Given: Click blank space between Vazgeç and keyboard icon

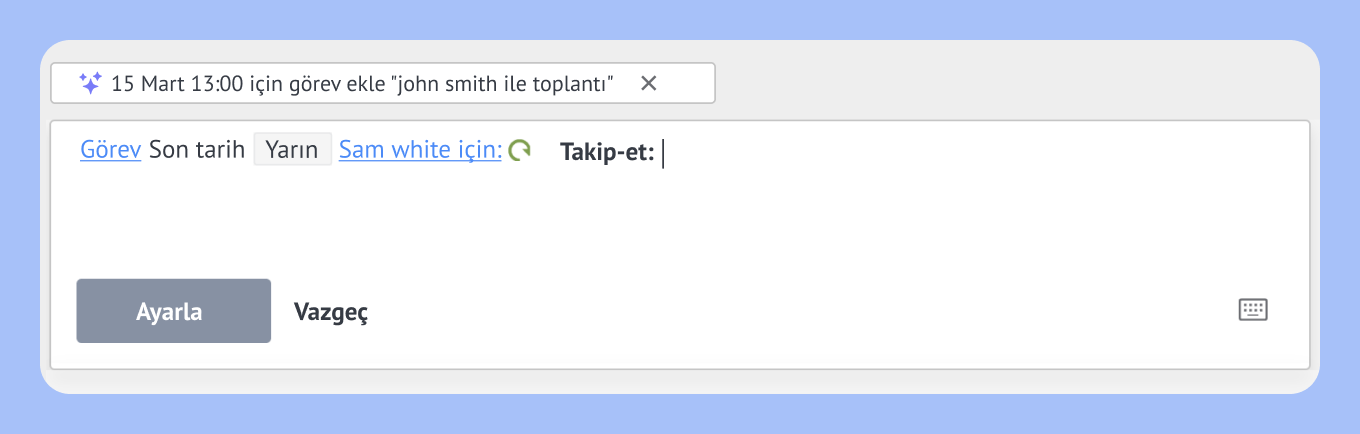Looking at the screenshot, I should pyautogui.click(x=800, y=312).
